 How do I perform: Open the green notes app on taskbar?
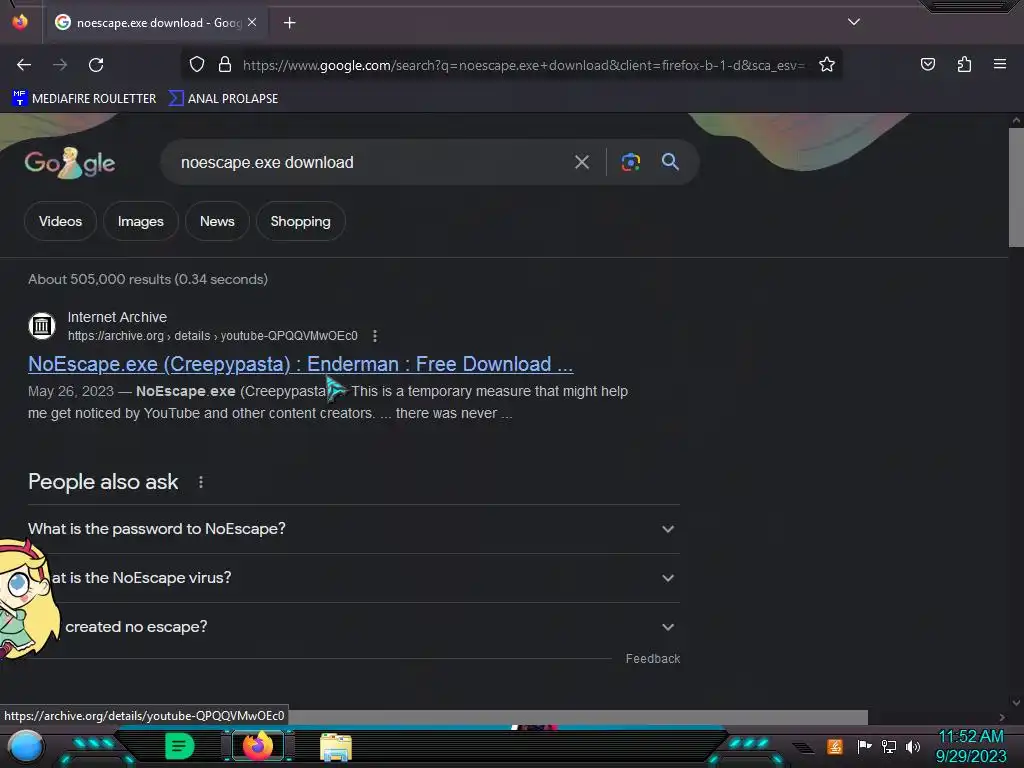pos(179,746)
